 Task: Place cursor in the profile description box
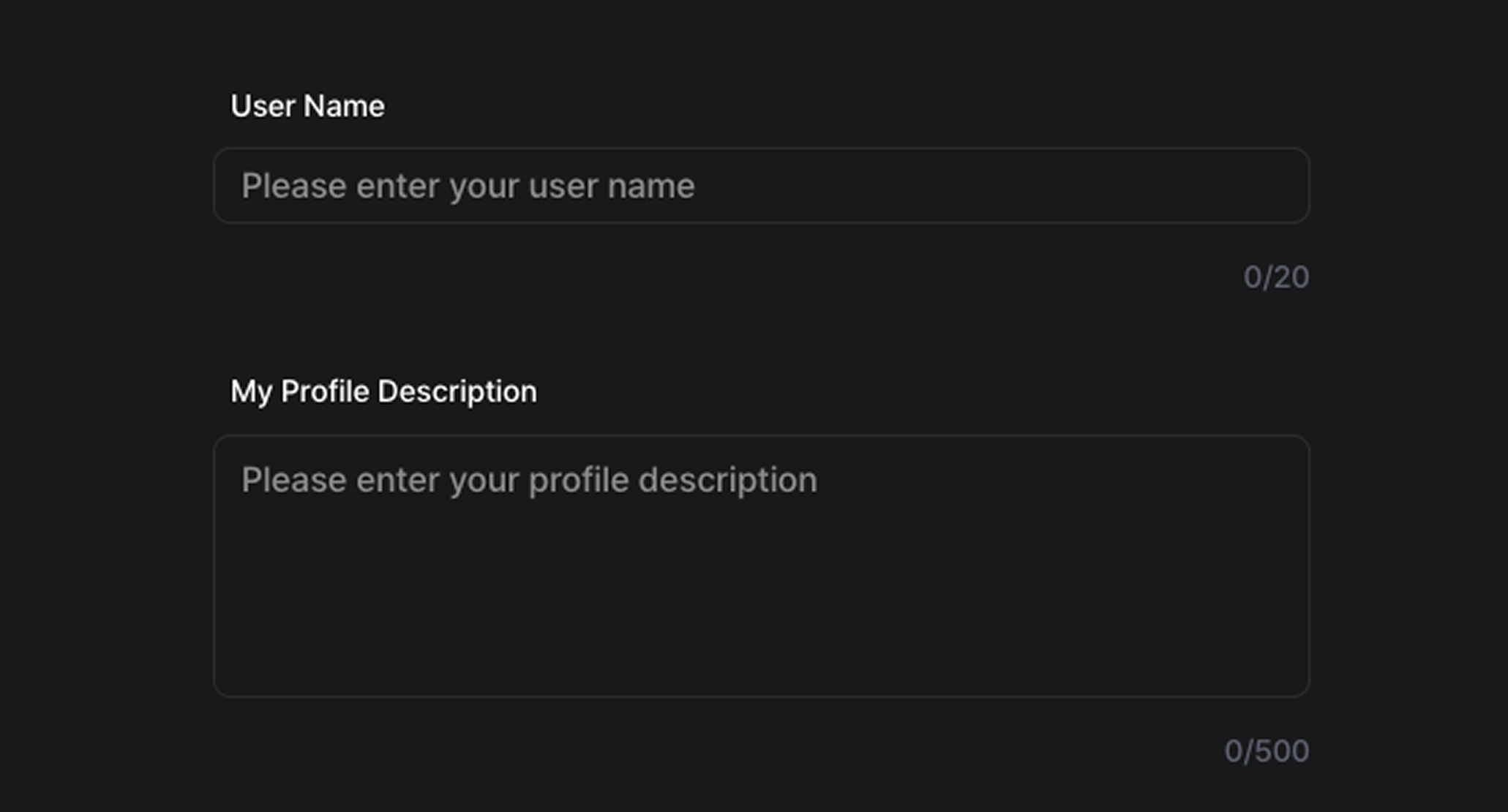(x=761, y=565)
